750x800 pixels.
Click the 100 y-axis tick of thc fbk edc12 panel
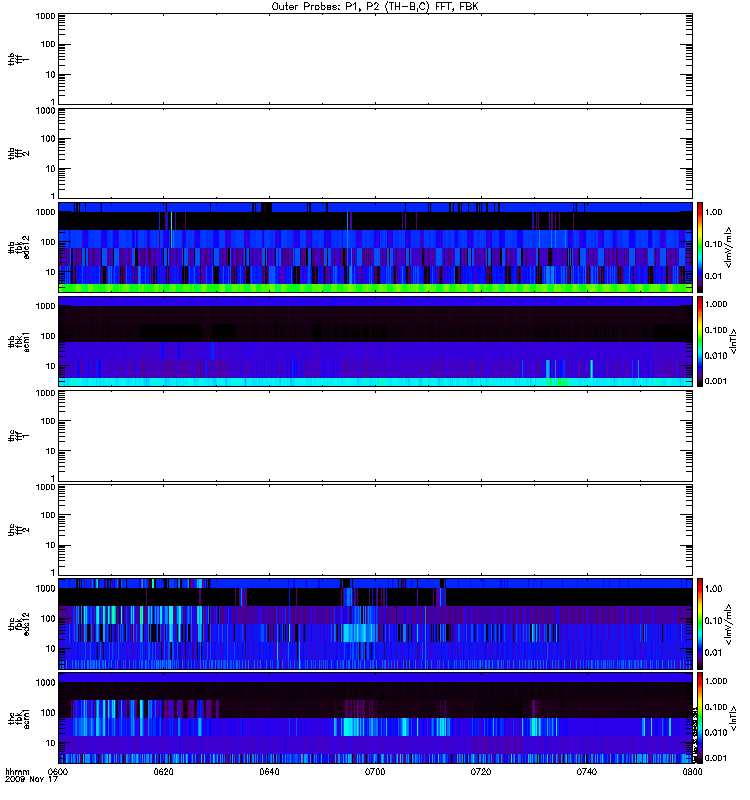pyautogui.click(x=48, y=619)
